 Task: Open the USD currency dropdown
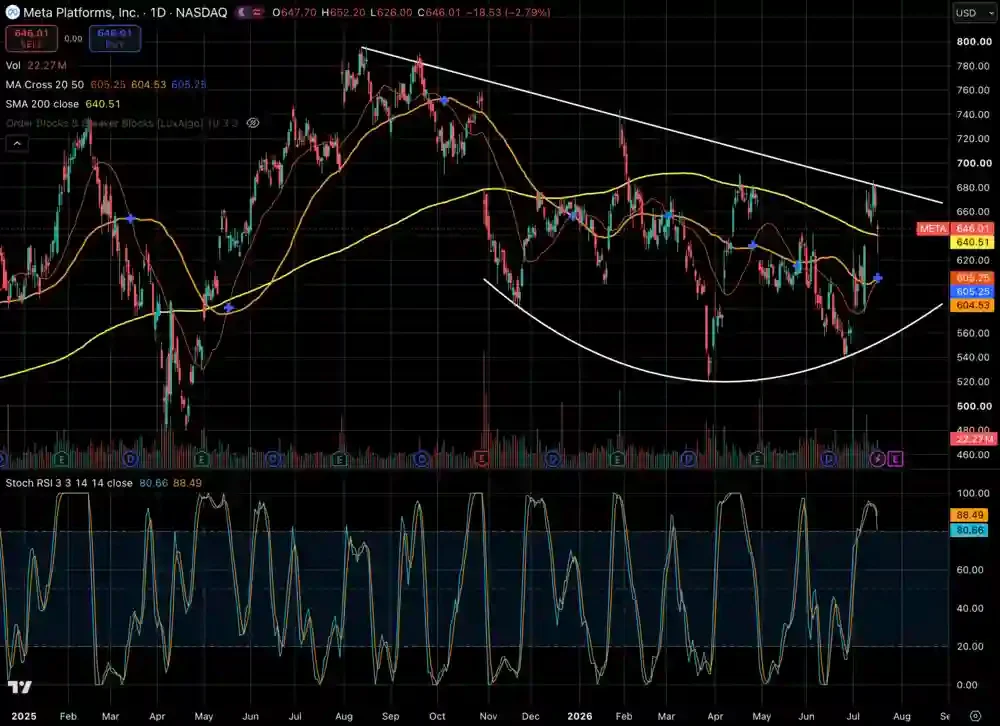(974, 13)
